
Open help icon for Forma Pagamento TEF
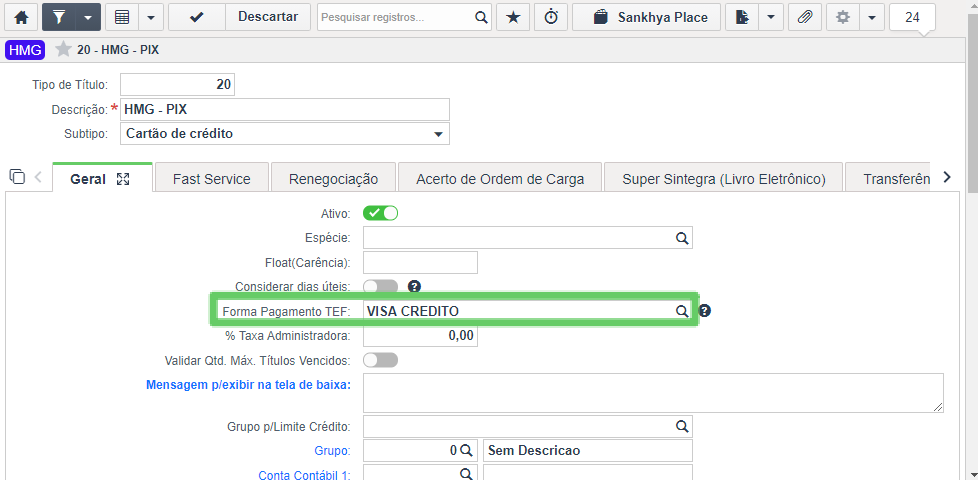click(705, 310)
